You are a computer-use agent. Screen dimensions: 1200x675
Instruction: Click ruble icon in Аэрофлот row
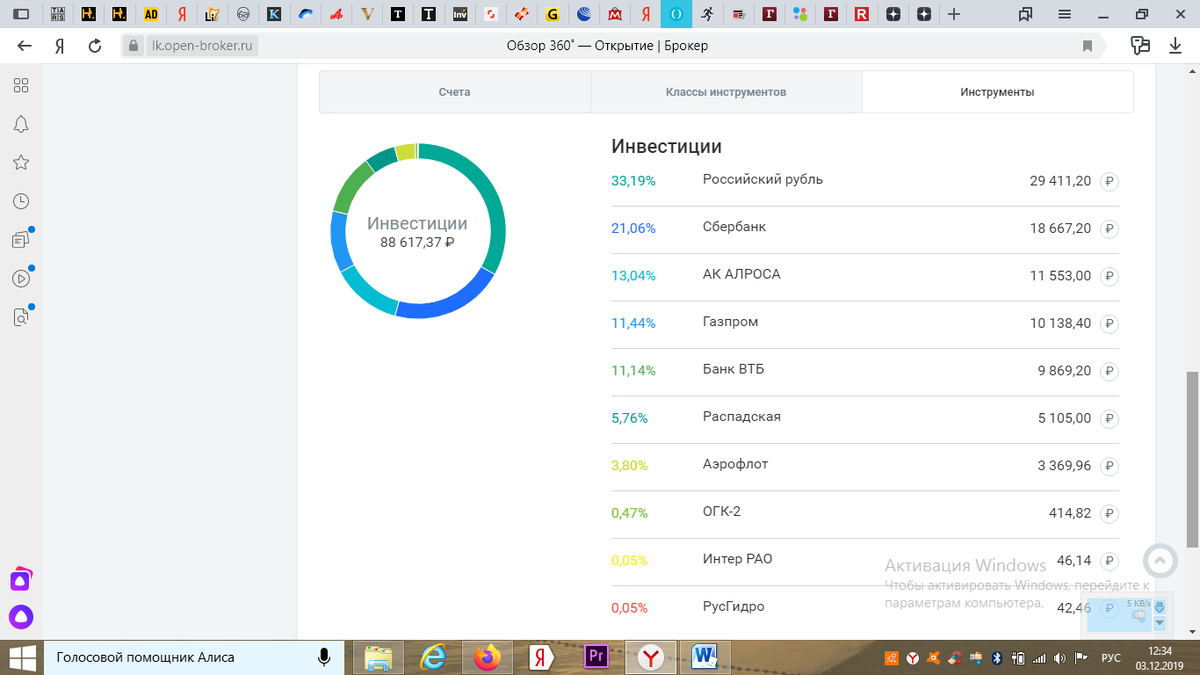[x=1108, y=466]
